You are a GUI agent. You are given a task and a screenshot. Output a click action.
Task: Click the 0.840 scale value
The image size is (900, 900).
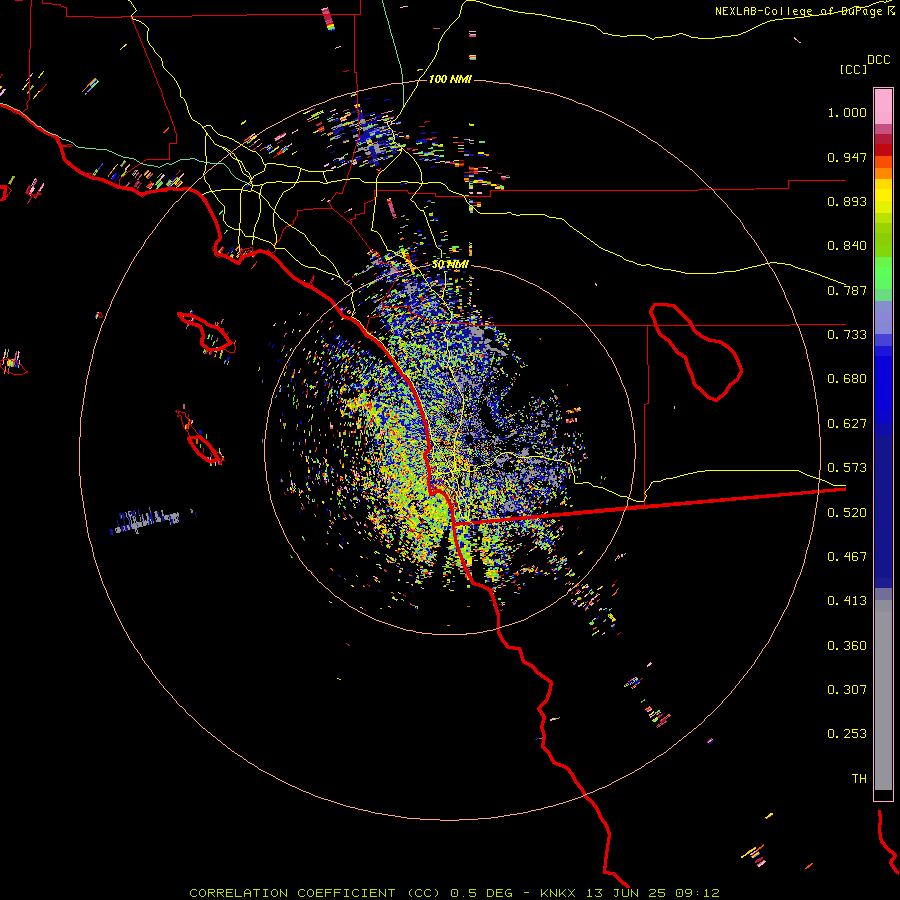(x=847, y=246)
